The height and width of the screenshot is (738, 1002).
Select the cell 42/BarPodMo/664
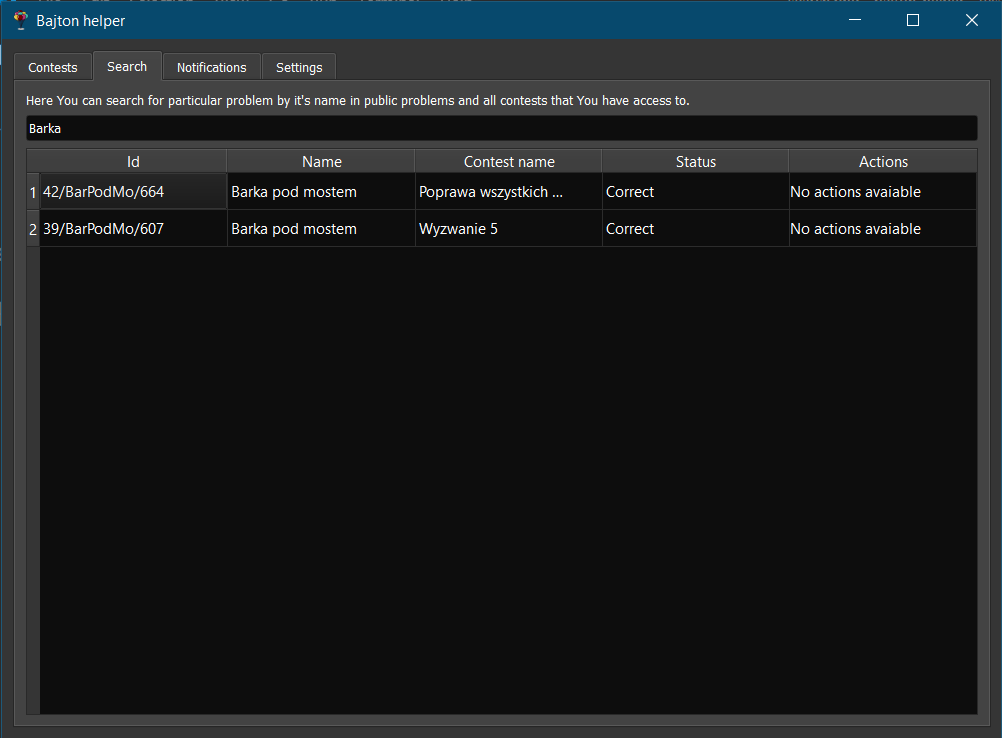tap(134, 192)
